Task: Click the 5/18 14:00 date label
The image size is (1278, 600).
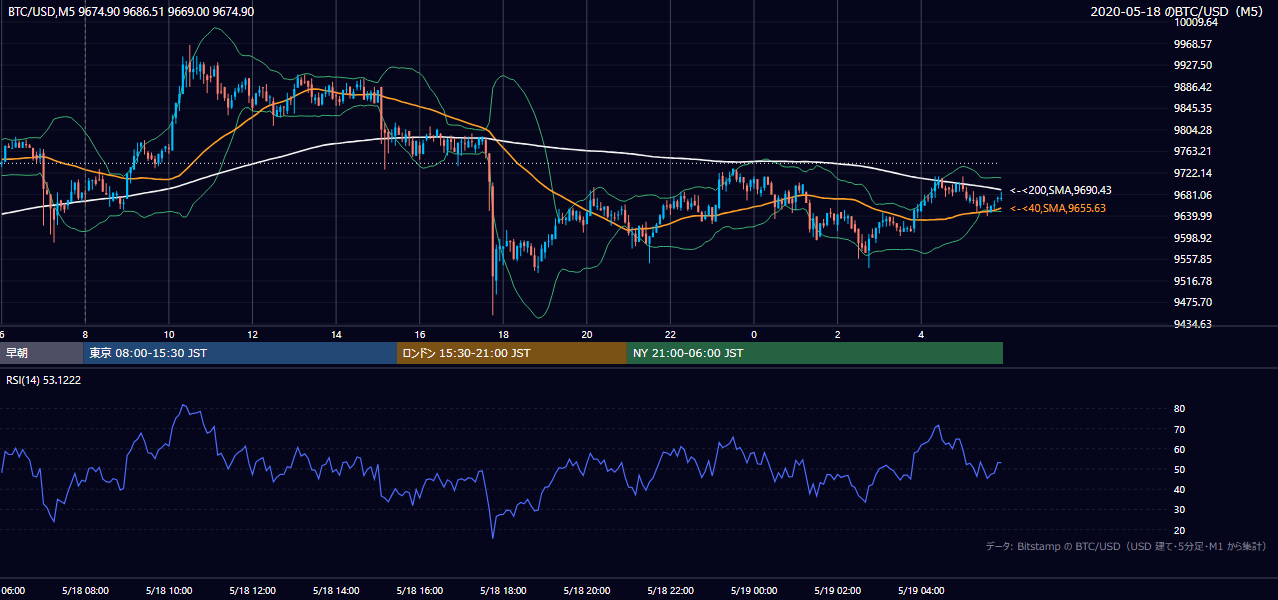Action: (336, 591)
